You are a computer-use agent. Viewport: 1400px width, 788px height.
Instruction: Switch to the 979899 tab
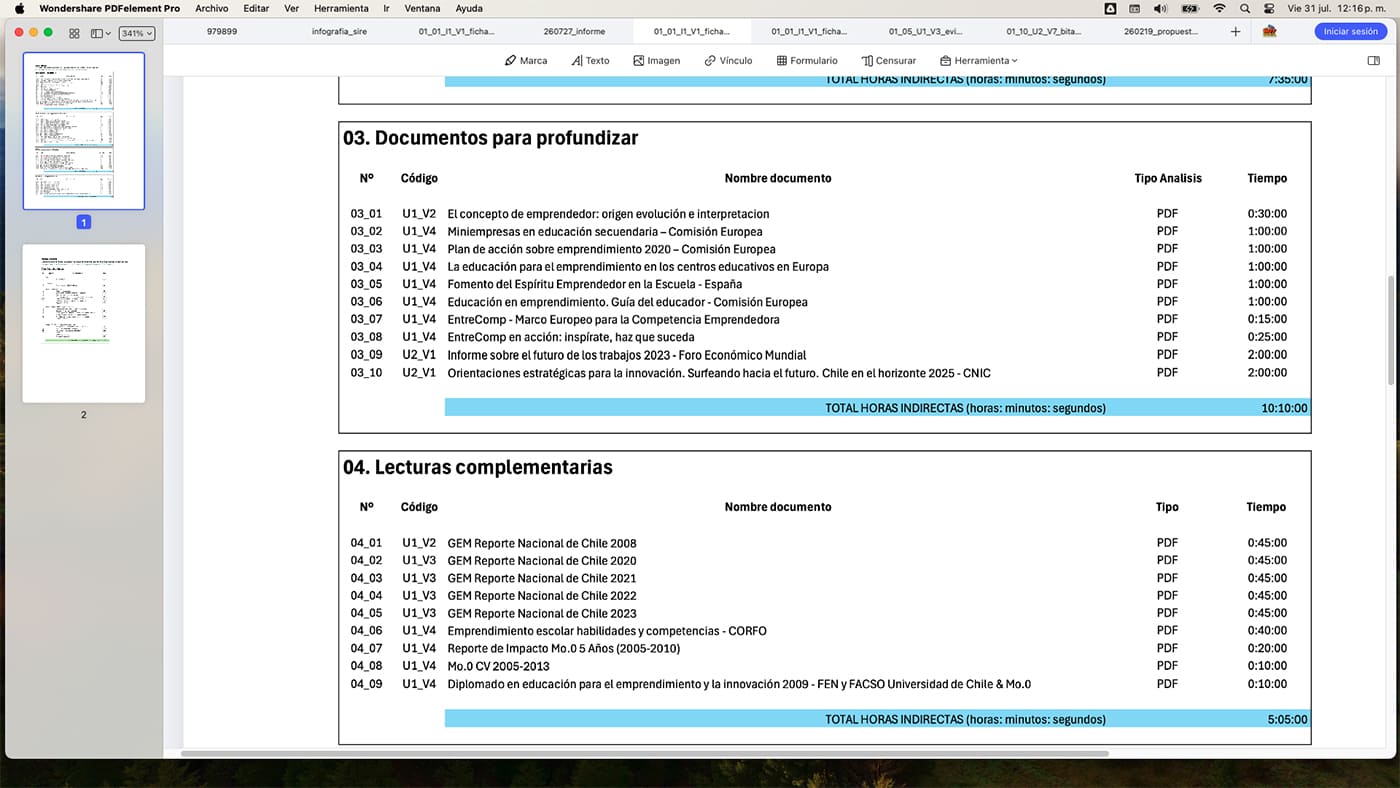[222, 32]
